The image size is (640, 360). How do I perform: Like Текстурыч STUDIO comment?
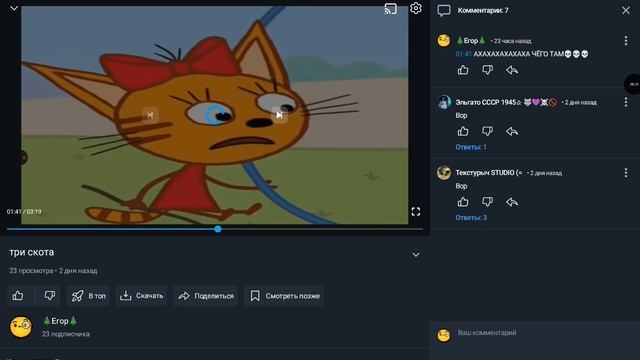[463, 202]
